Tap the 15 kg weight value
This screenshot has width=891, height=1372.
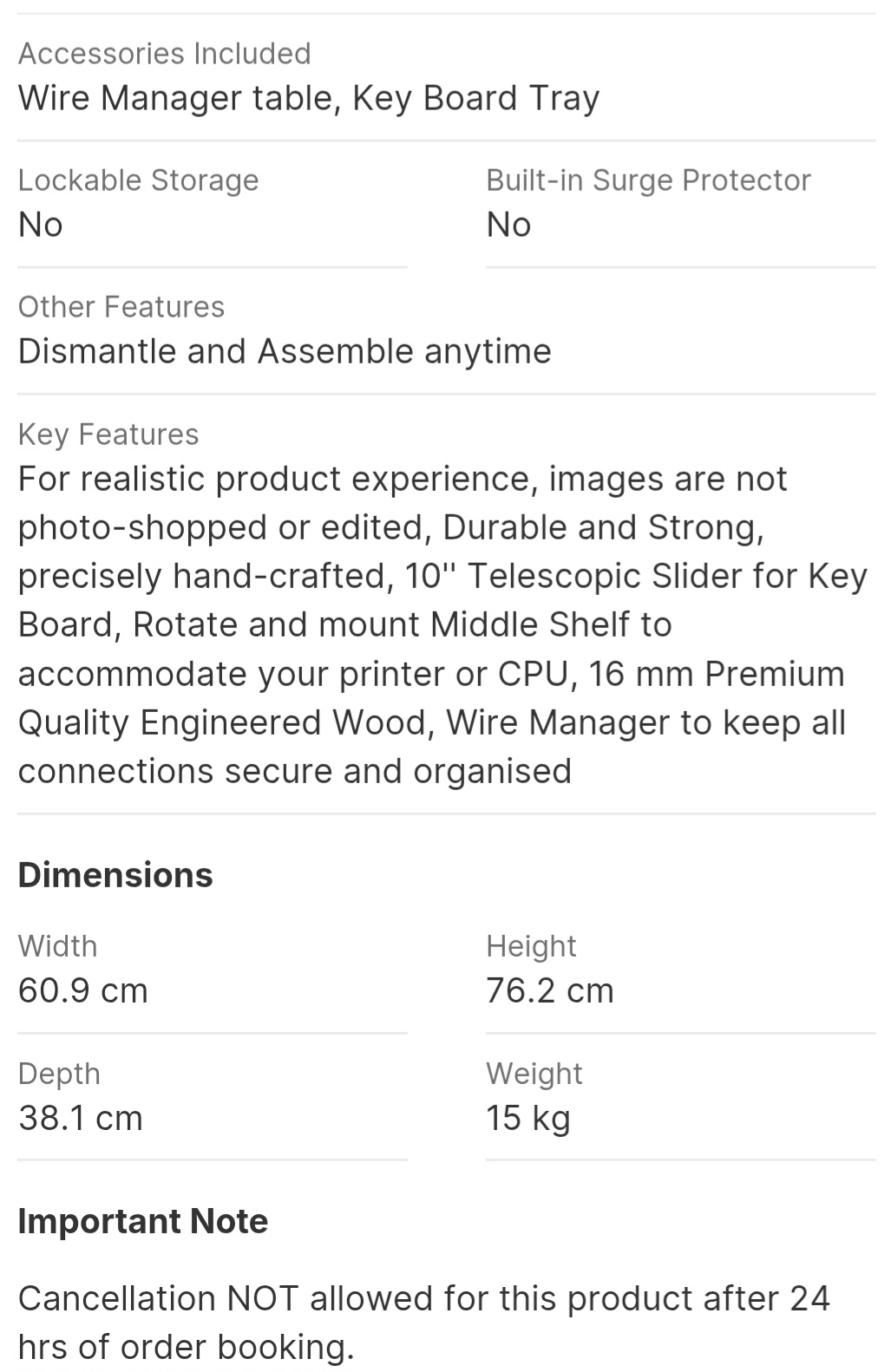click(x=527, y=1118)
